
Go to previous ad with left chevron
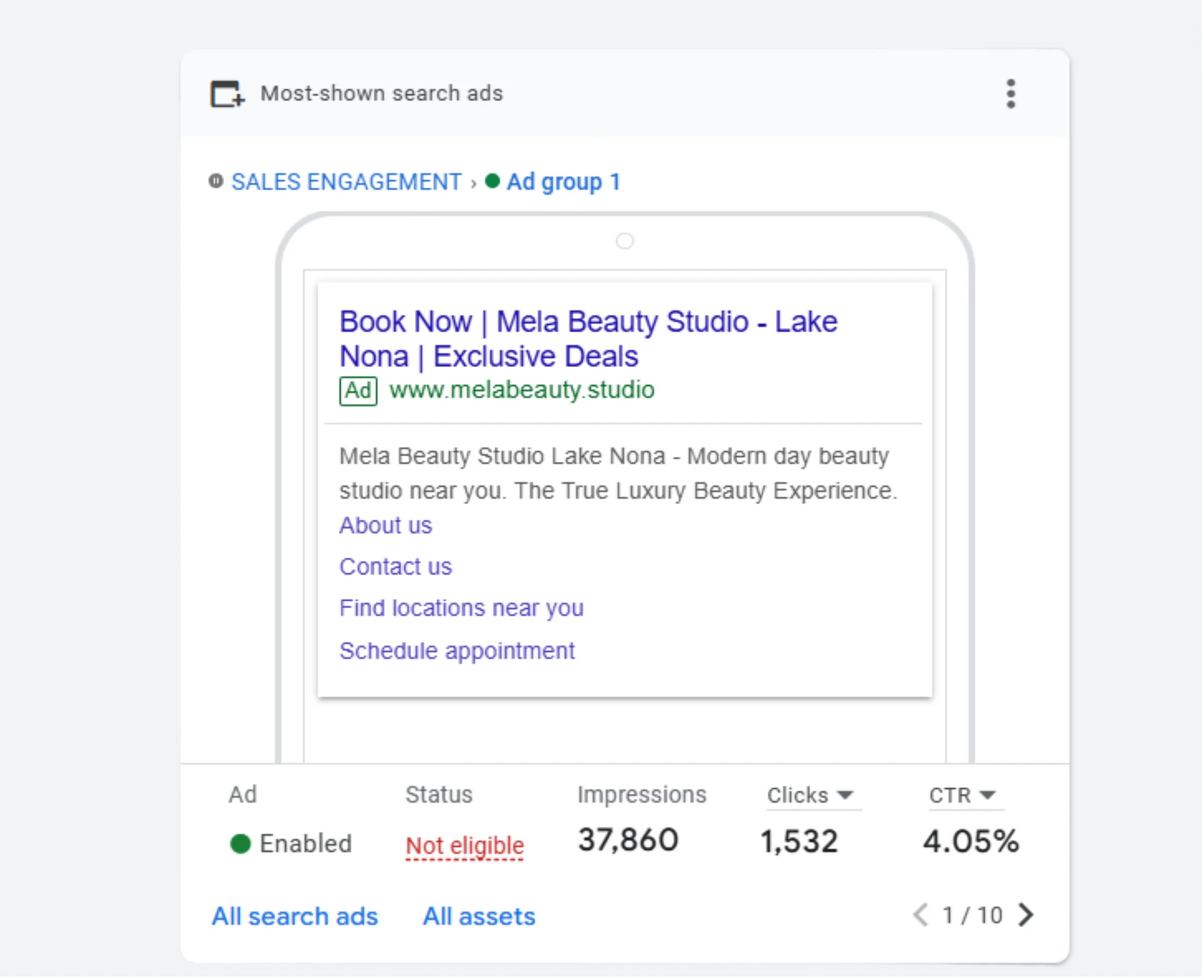pos(920,915)
